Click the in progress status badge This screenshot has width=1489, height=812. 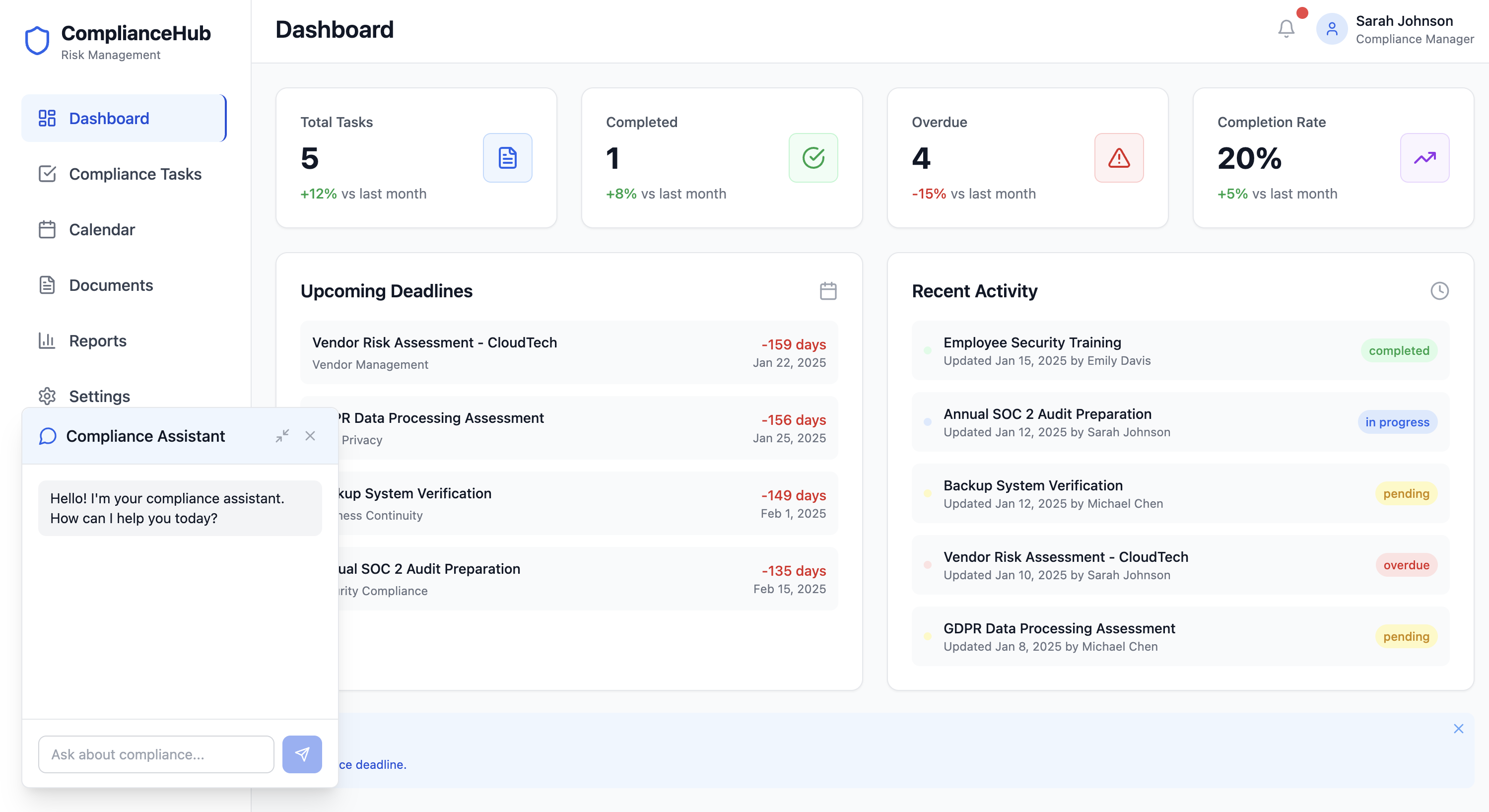(1397, 422)
